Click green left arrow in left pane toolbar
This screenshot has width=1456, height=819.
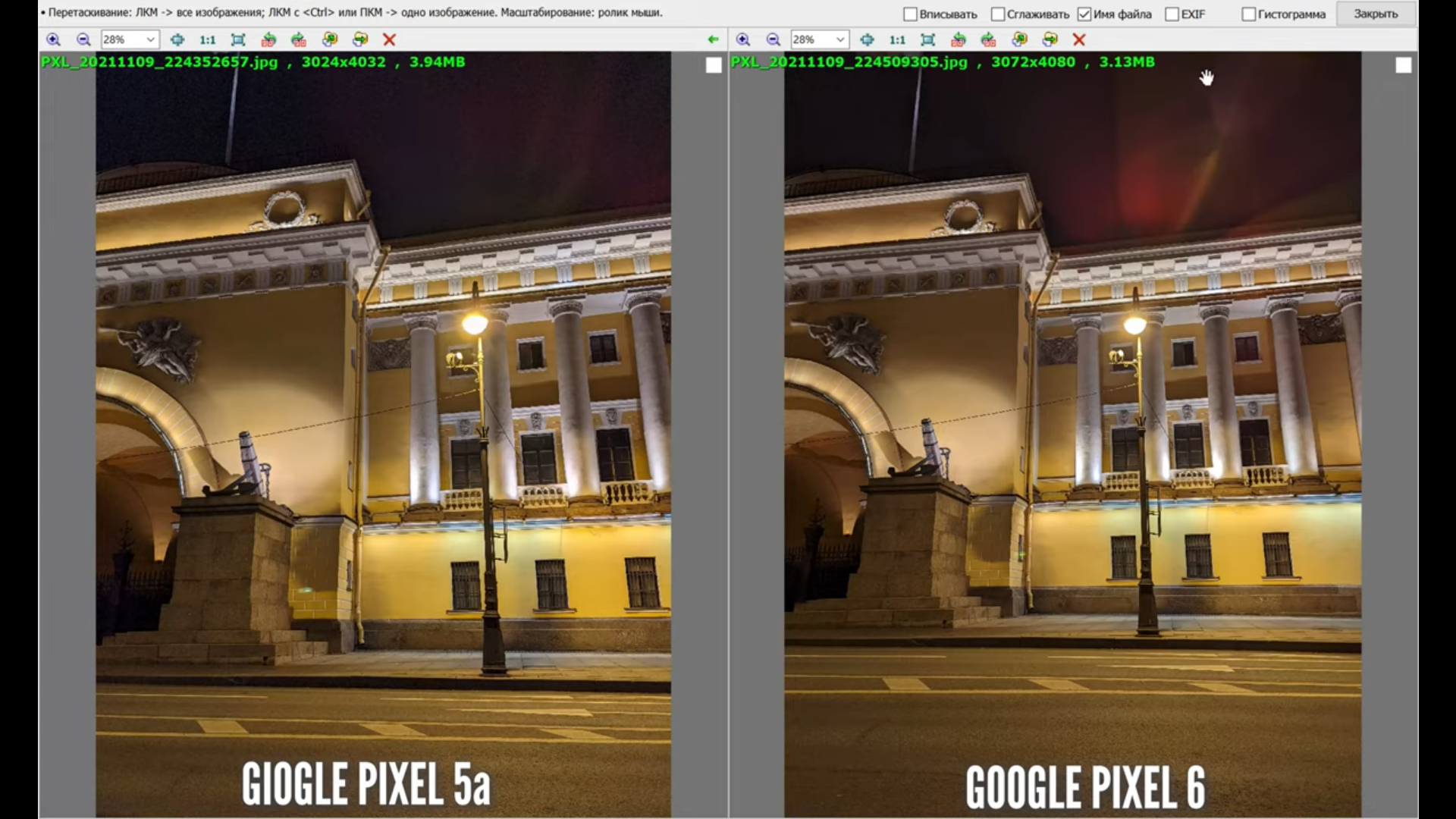pyautogui.click(x=713, y=39)
